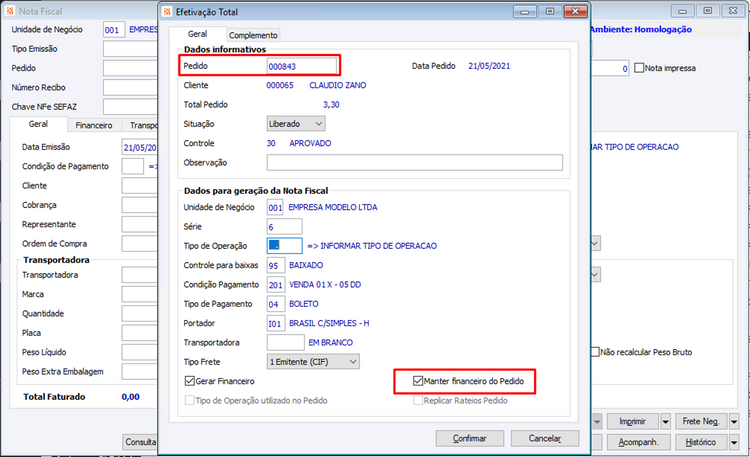
Task: Click the Data Emissão field in Nota Fiscal
Action: point(140,147)
